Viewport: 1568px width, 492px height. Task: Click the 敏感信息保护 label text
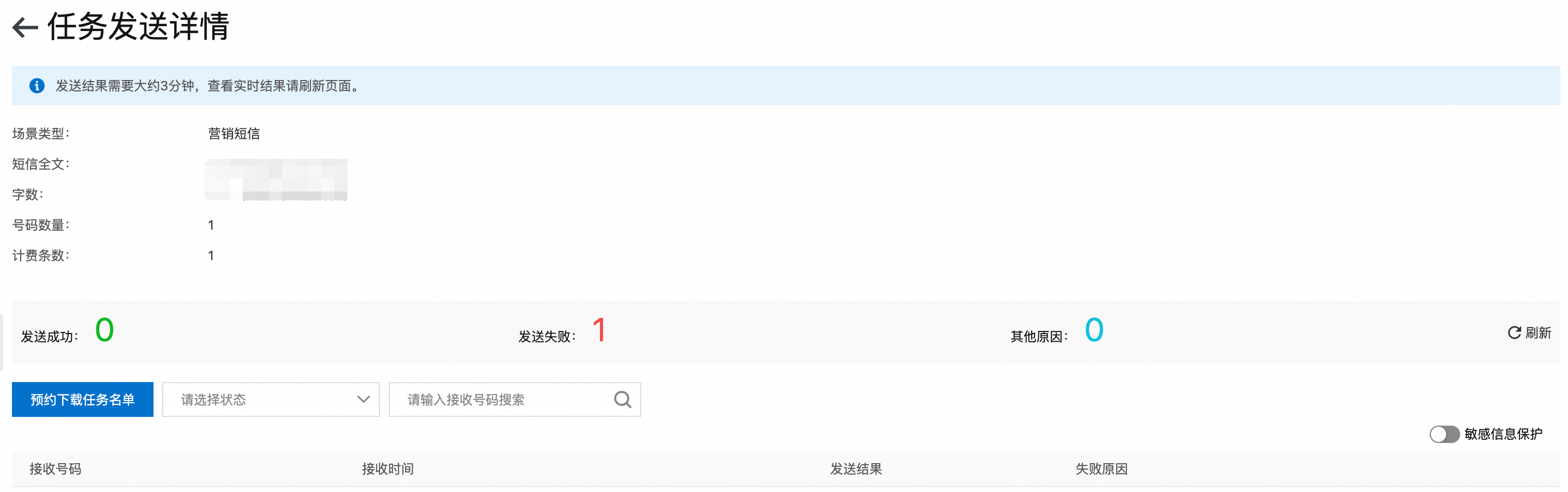[x=1503, y=434]
